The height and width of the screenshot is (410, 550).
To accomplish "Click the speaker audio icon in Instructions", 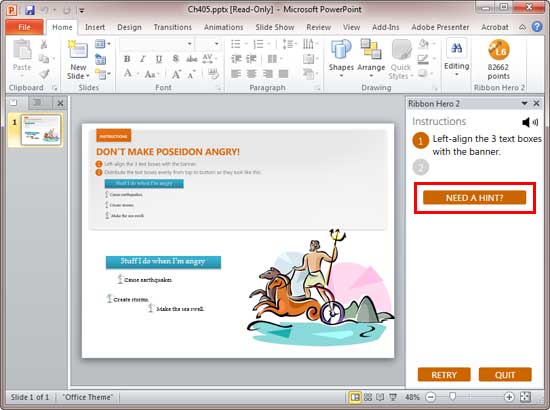I will [530, 122].
